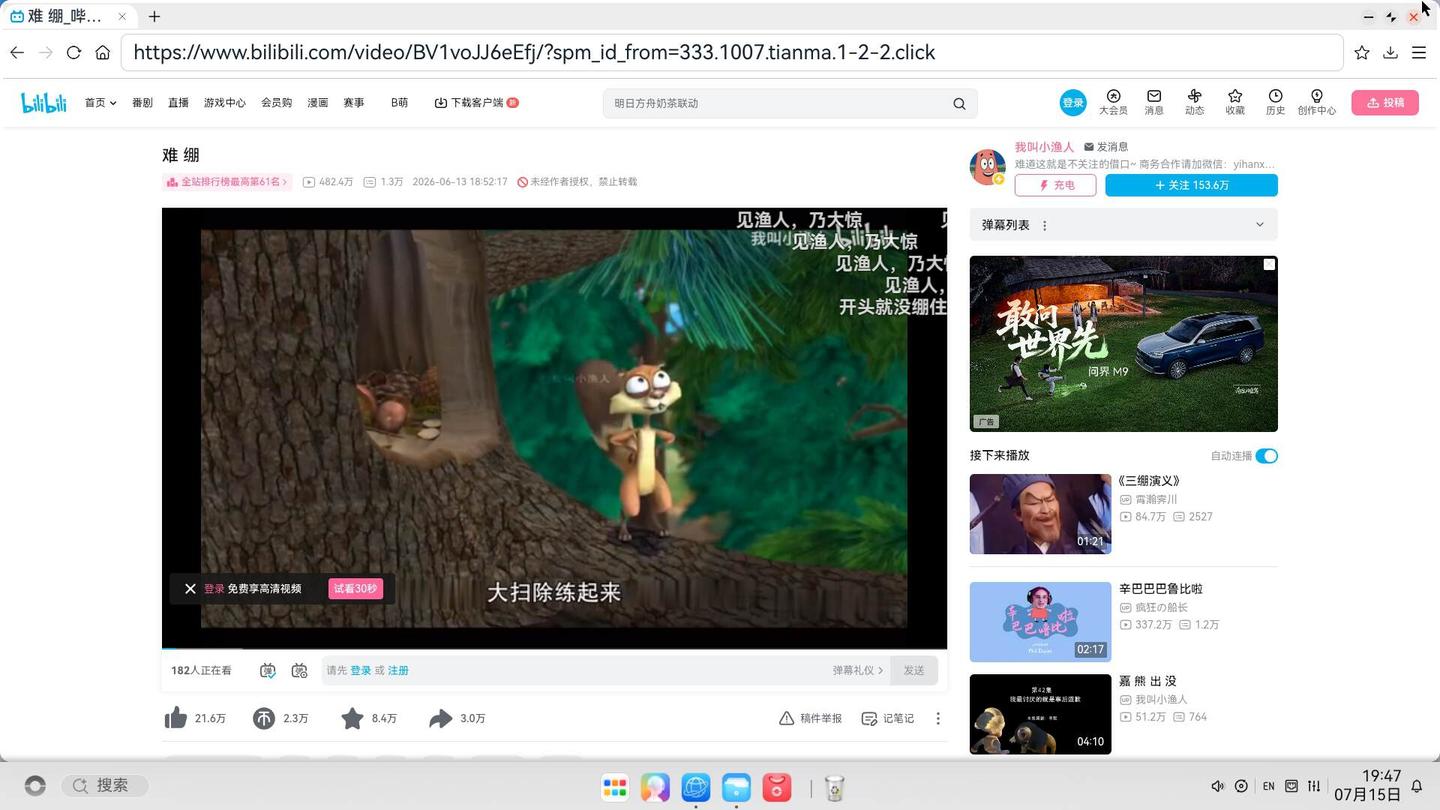This screenshot has width=1440, height=810.
Task: Click the taskbar 搜索 search box
Action: click(x=105, y=786)
